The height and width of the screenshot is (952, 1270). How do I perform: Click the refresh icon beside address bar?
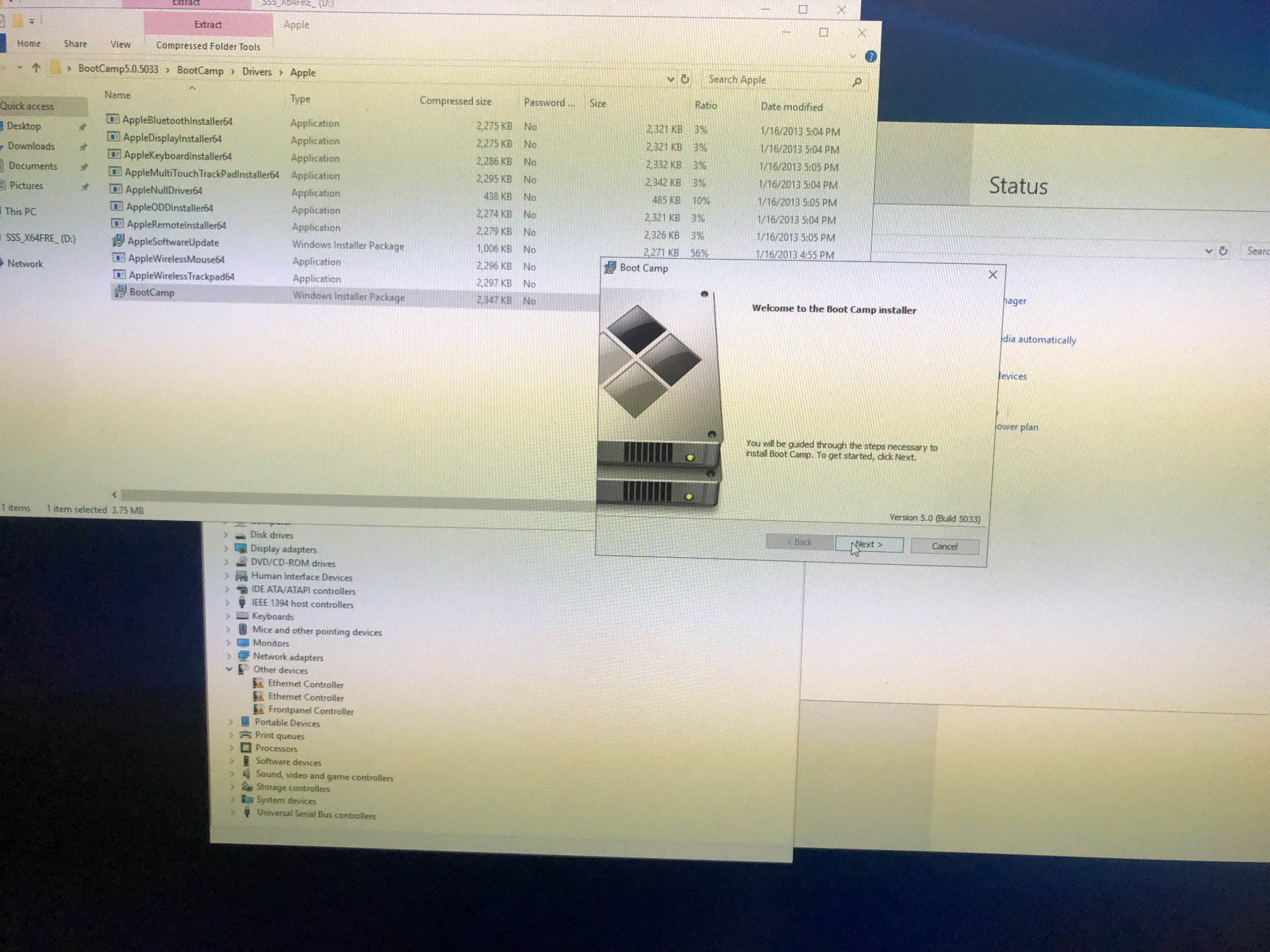(x=685, y=79)
